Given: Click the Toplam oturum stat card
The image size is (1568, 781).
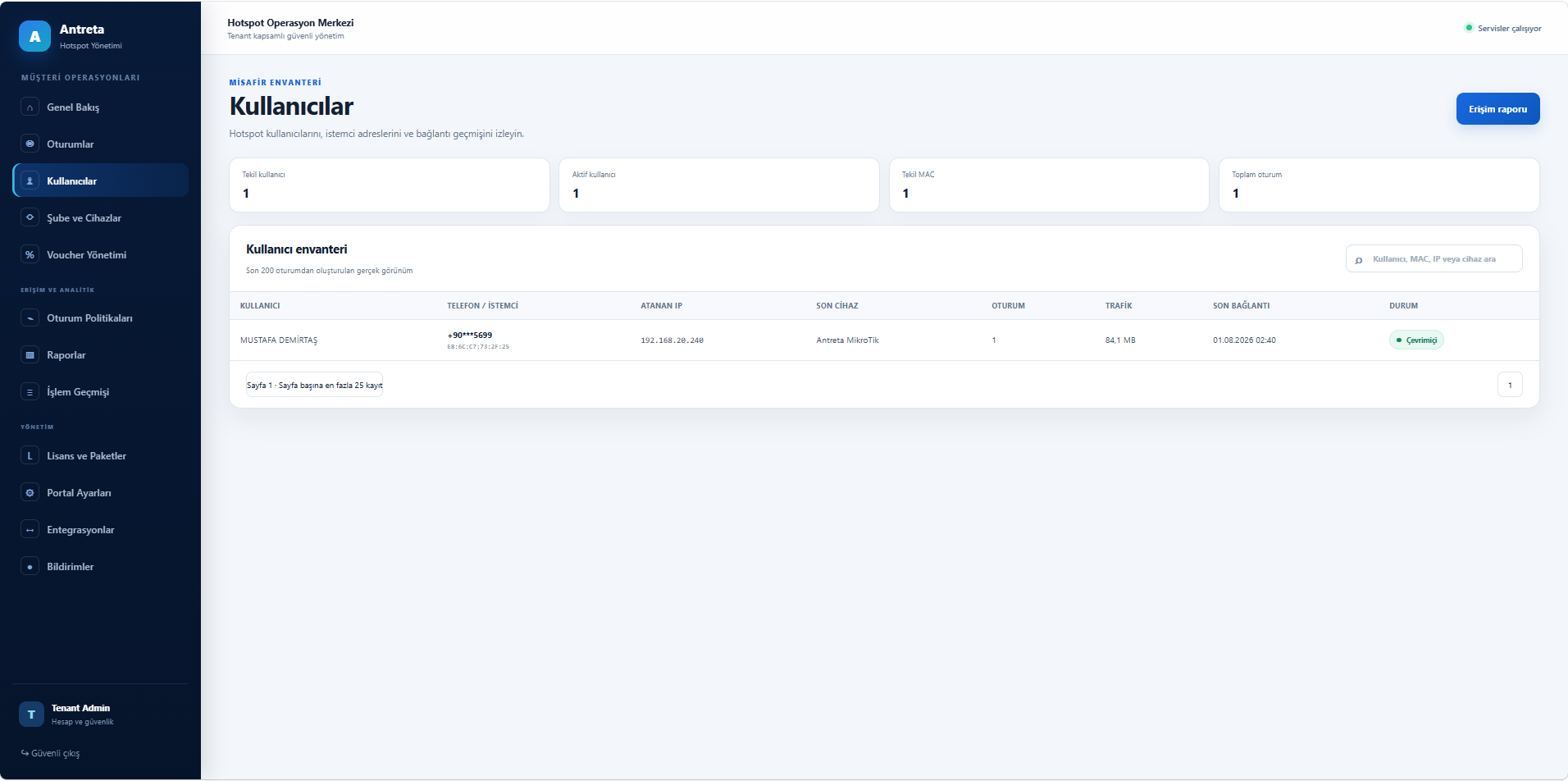Looking at the screenshot, I should [x=1379, y=185].
